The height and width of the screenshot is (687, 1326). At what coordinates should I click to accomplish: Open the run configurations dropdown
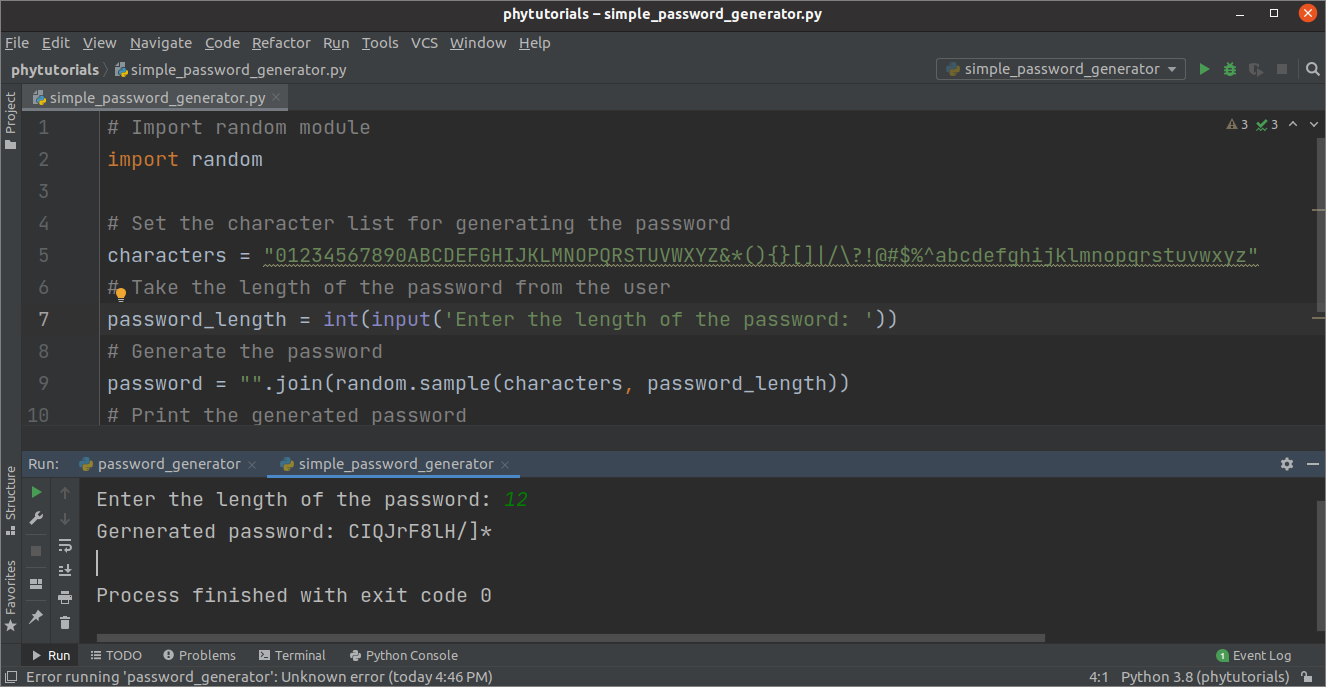pyautogui.click(x=1060, y=69)
